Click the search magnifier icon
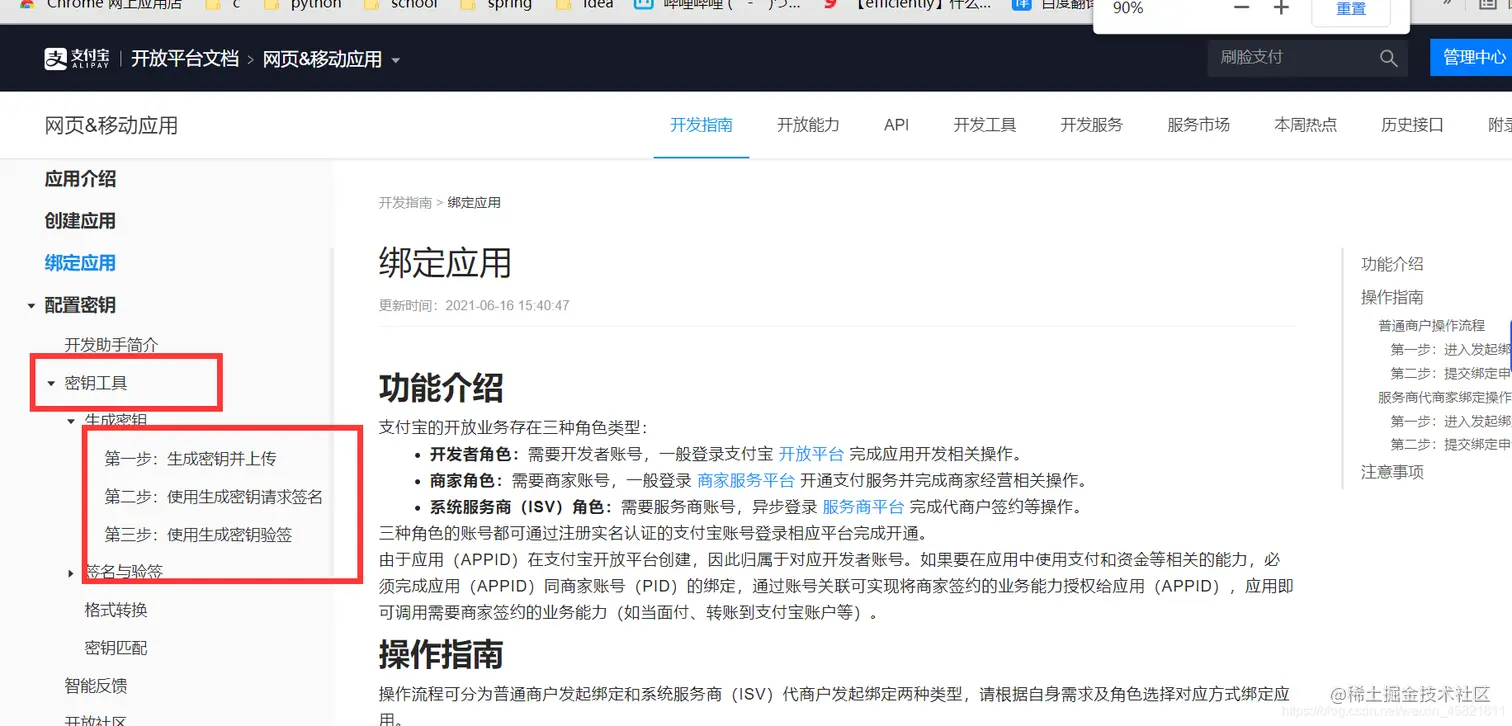Viewport: 1512px width, 726px height. 1388,58
